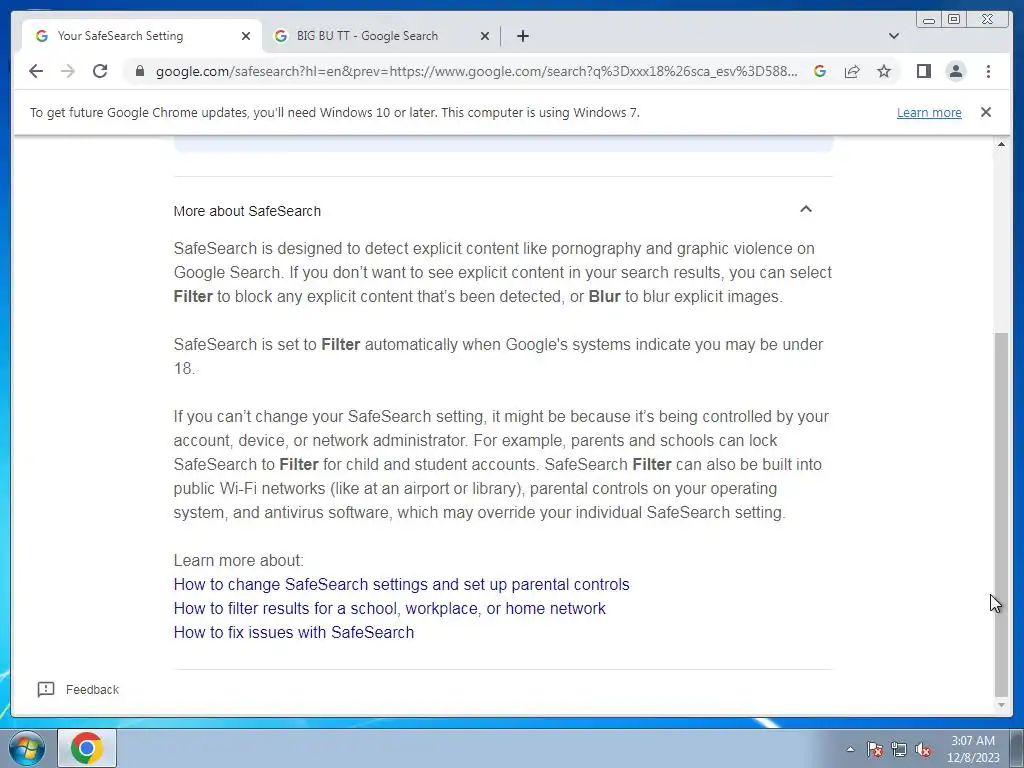The width and height of the screenshot is (1024, 768).
Task: Open How to change SafeSearch settings link
Action: click(x=402, y=584)
